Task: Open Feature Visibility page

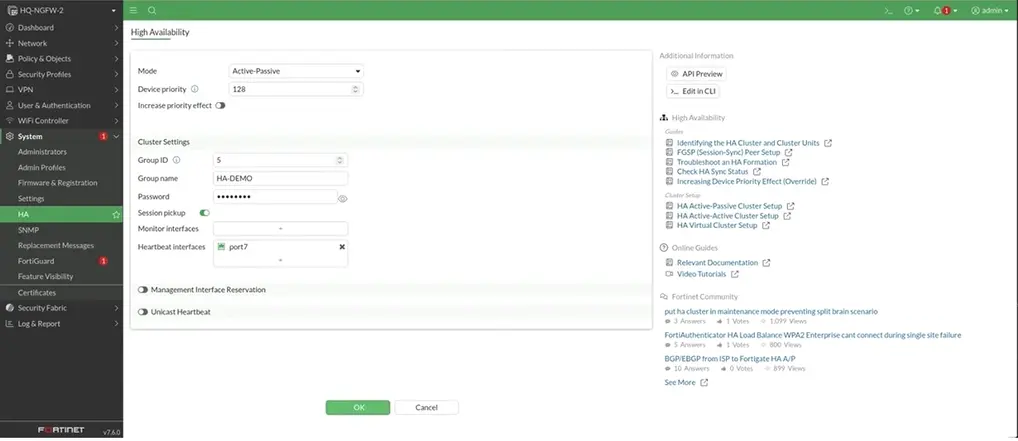Action: (45, 277)
